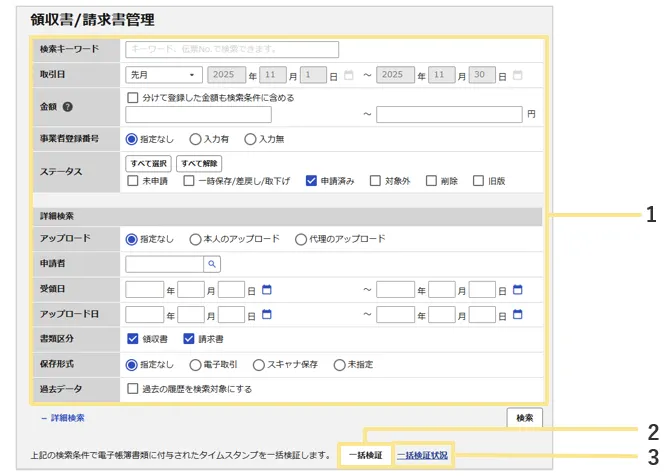Uncheck the 申請済み status checkbox
Image resolution: width=666 pixels, height=476 pixels.
[x=311, y=181]
